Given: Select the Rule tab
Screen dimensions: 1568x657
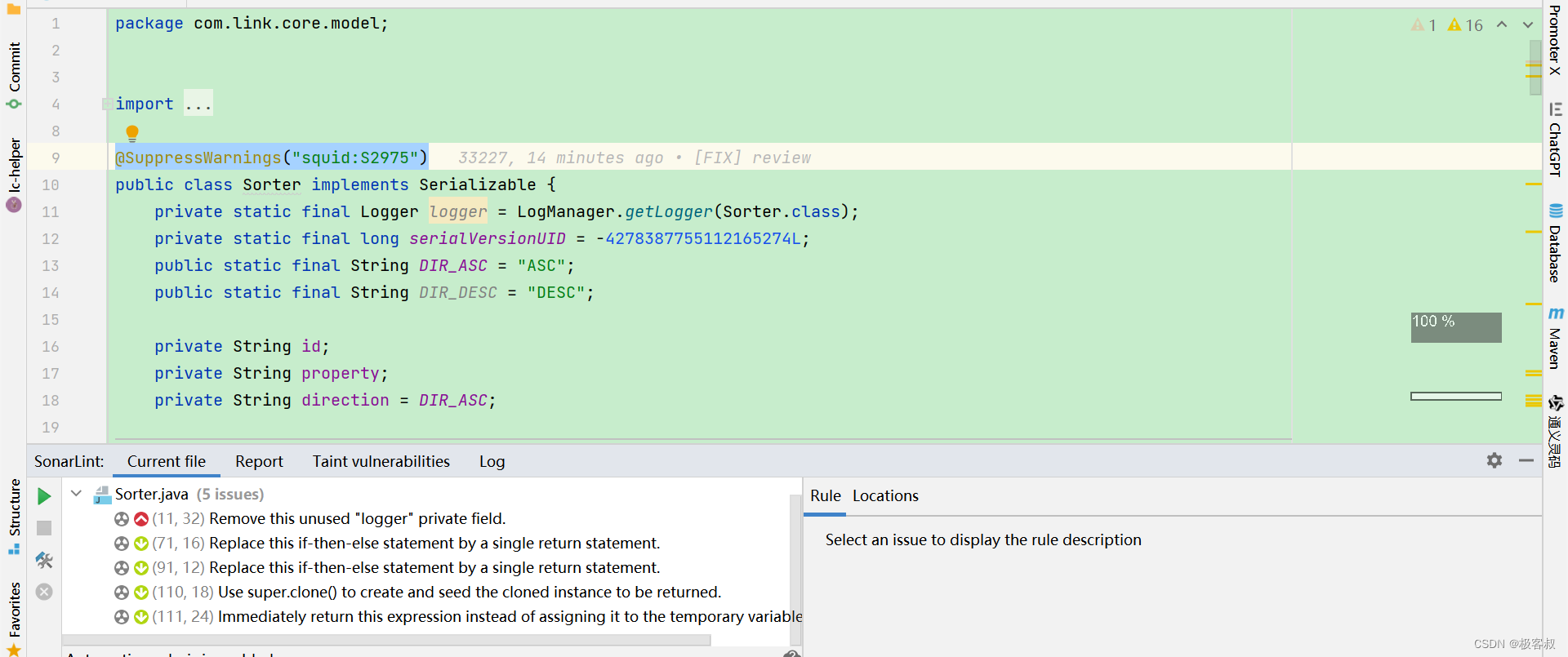Looking at the screenshot, I should (x=825, y=496).
